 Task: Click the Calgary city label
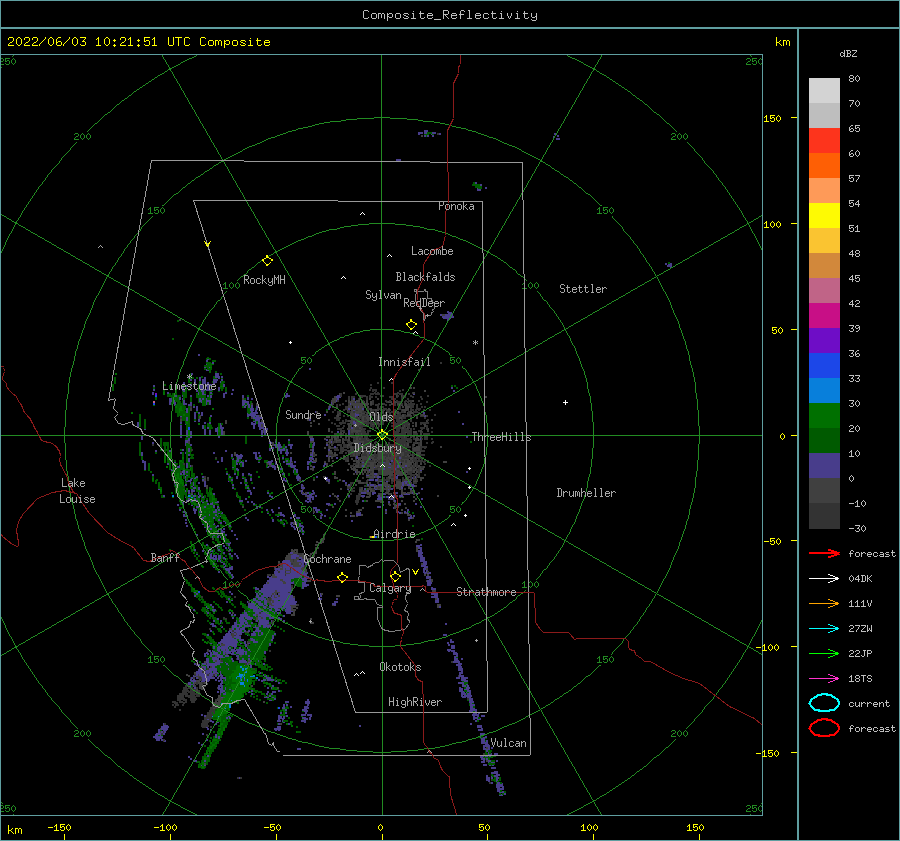click(390, 588)
